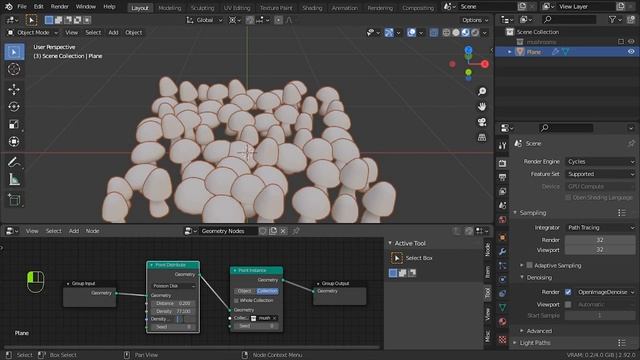Select the Add Cube tool
The height and width of the screenshot is (360, 640).
click(x=14, y=200)
